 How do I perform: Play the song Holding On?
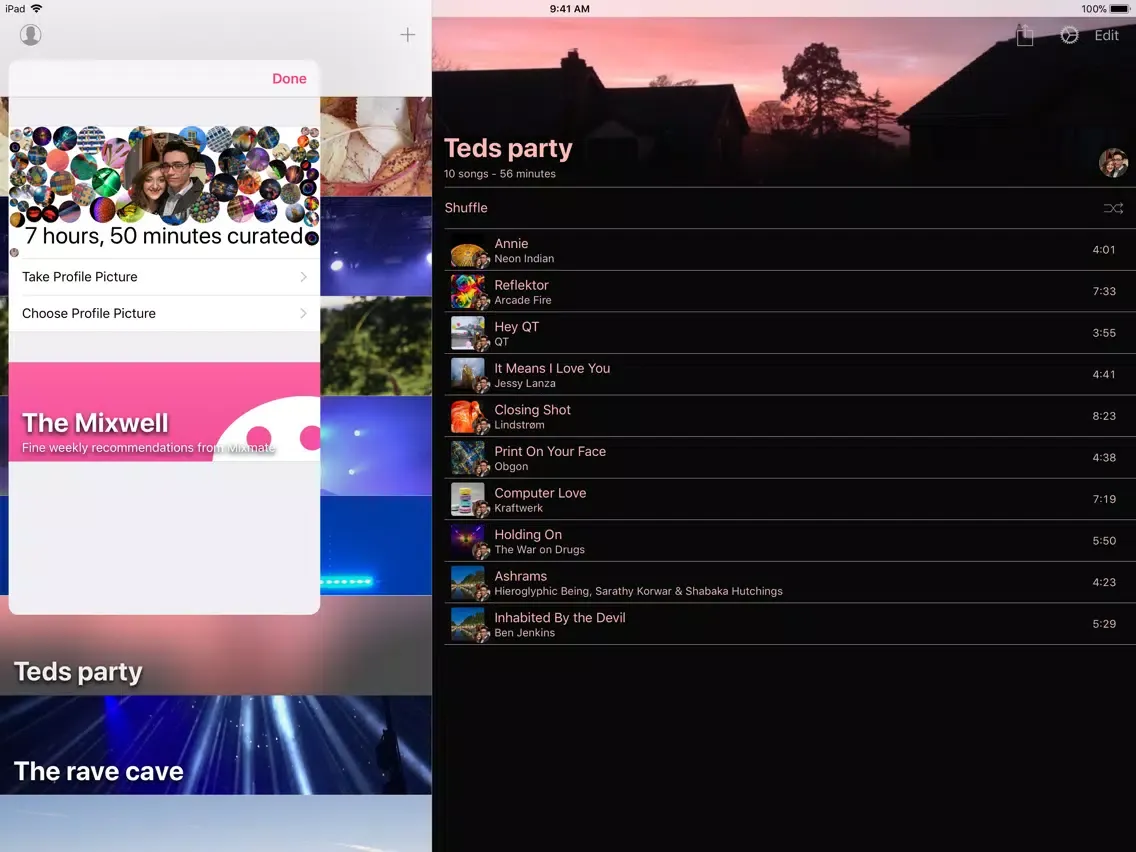pyautogui.click(x=790, y=541)
